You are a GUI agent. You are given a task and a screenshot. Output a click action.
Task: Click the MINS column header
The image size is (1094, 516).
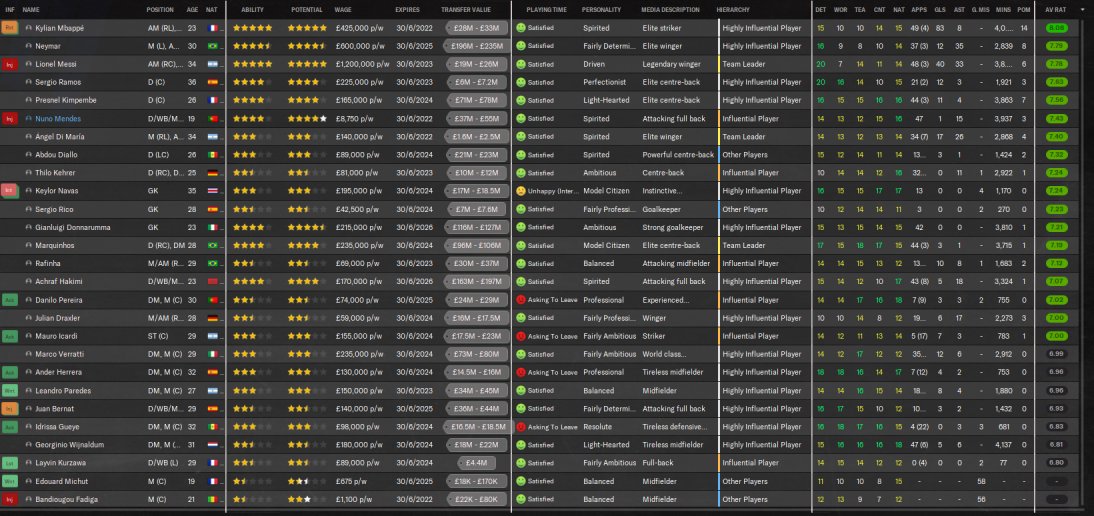tap(1003, 10)
